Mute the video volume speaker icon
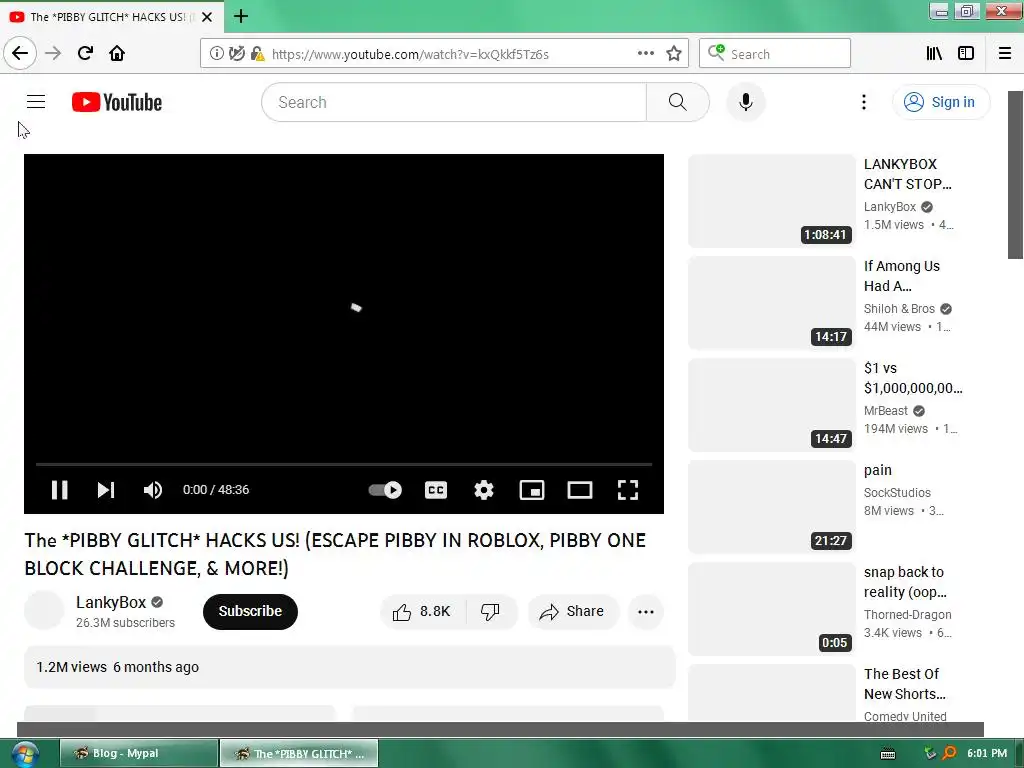The width and height of the screenshot is (1024, 768). point(153,490)
